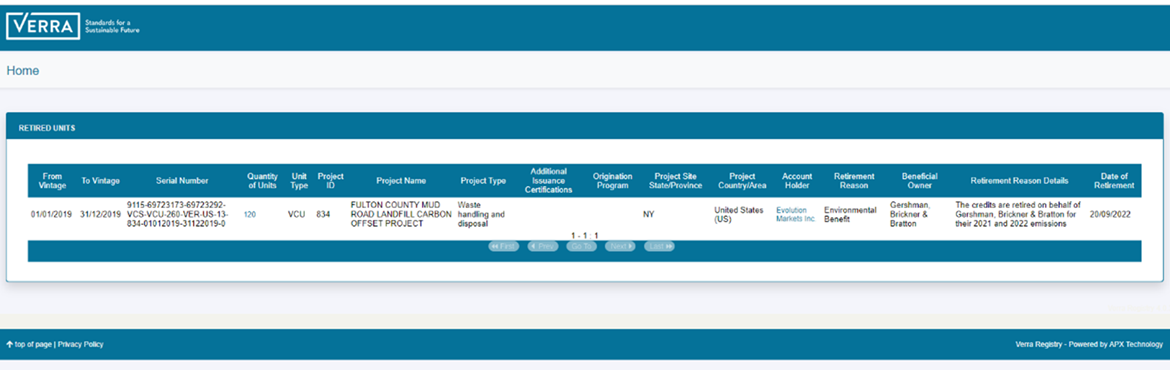This screenshot has height=370, width=1170.
Task: Click the 1 - 1 : 1 record count
Action: coord(584,236)
